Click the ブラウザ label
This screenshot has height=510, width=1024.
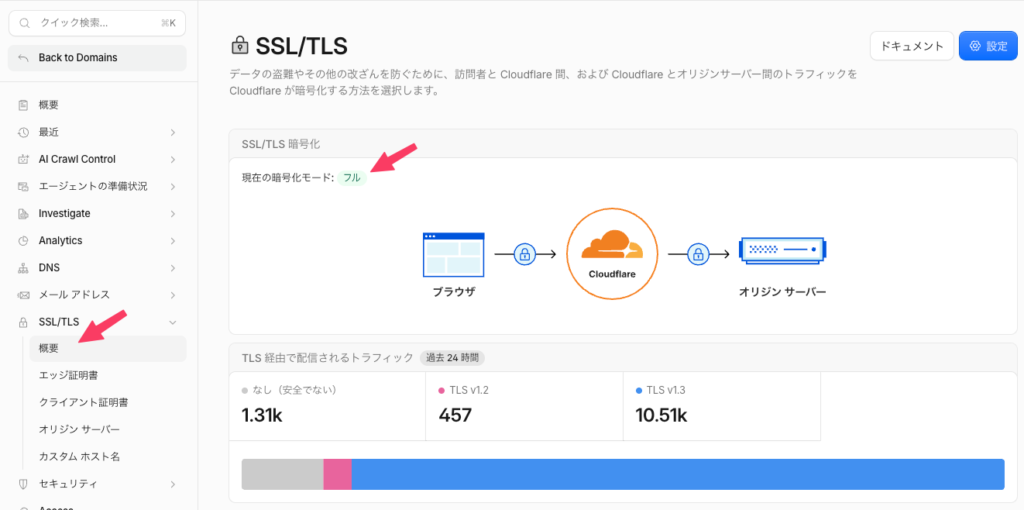click(454, 292)
